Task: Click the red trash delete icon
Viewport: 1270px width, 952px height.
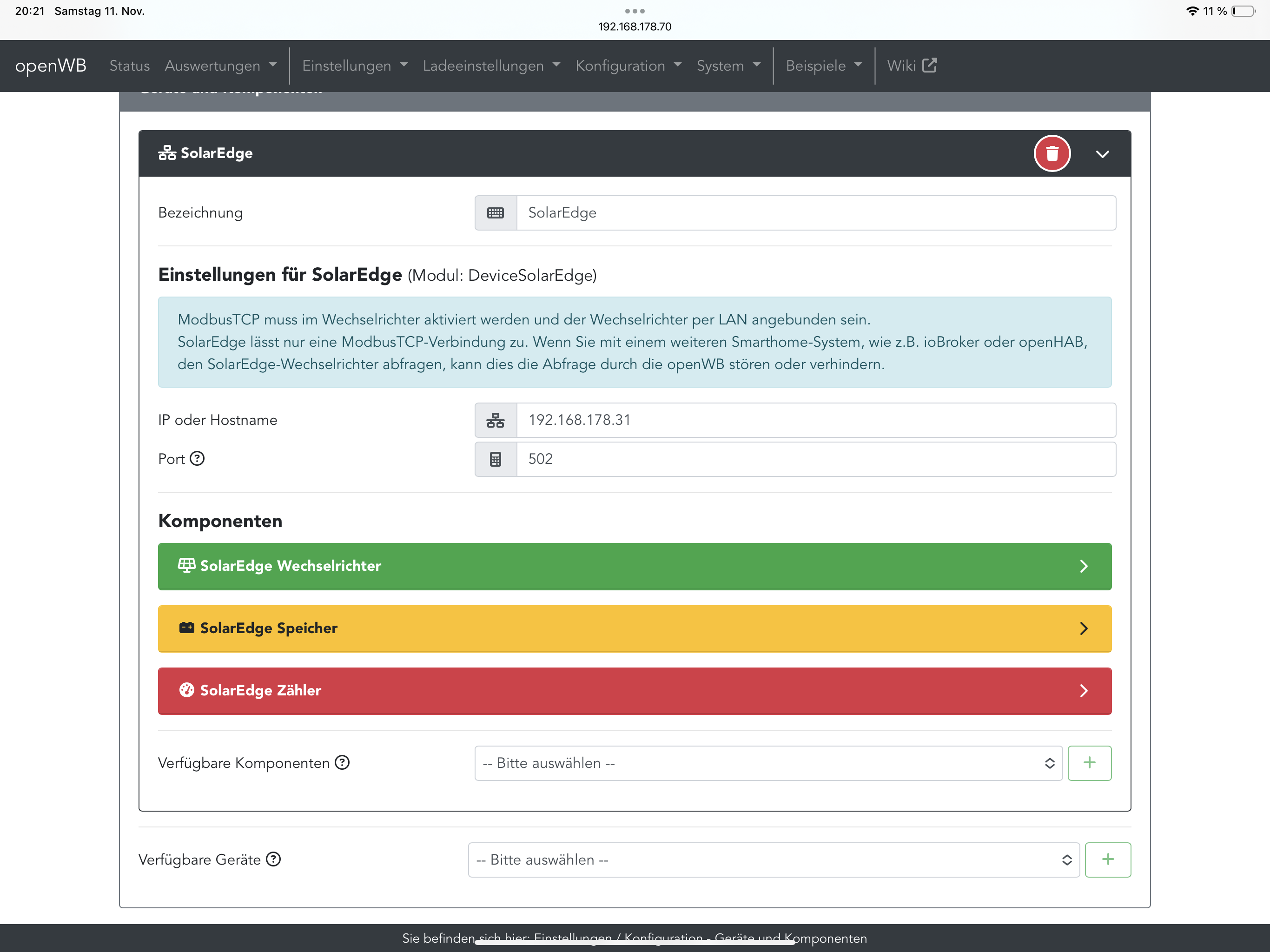Action: (x=1052, y=153)
